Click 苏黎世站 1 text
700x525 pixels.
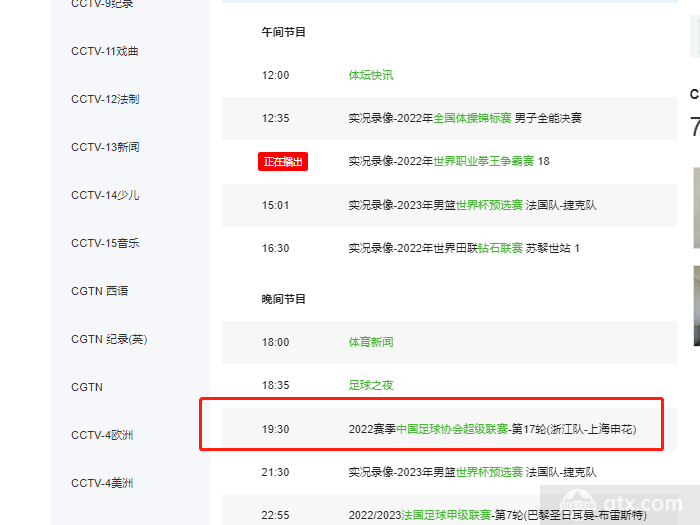point(553,248)
